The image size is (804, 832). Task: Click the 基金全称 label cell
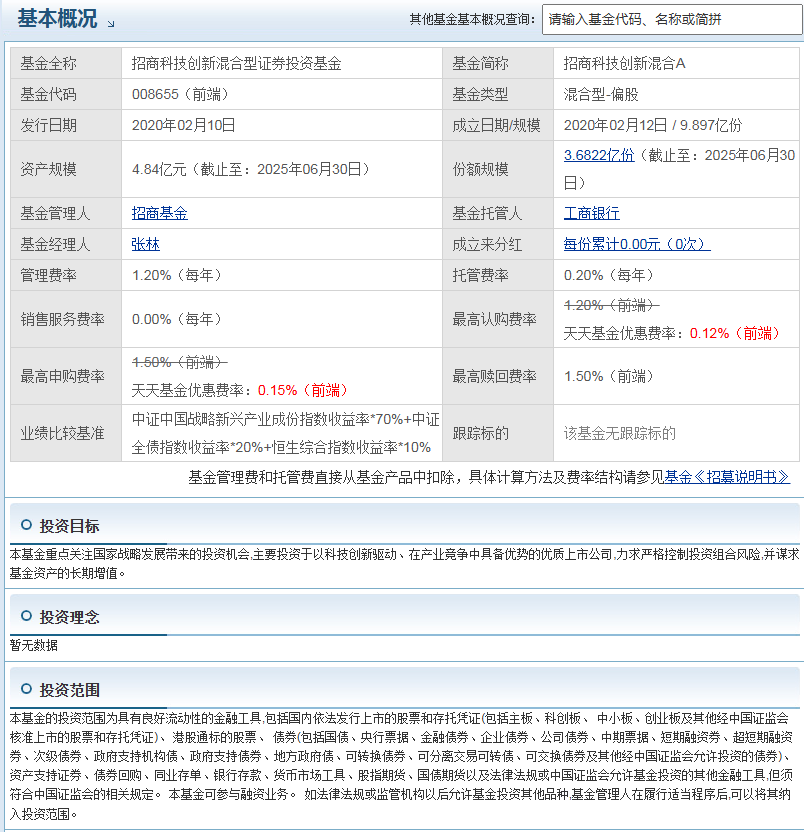[66, 63]
